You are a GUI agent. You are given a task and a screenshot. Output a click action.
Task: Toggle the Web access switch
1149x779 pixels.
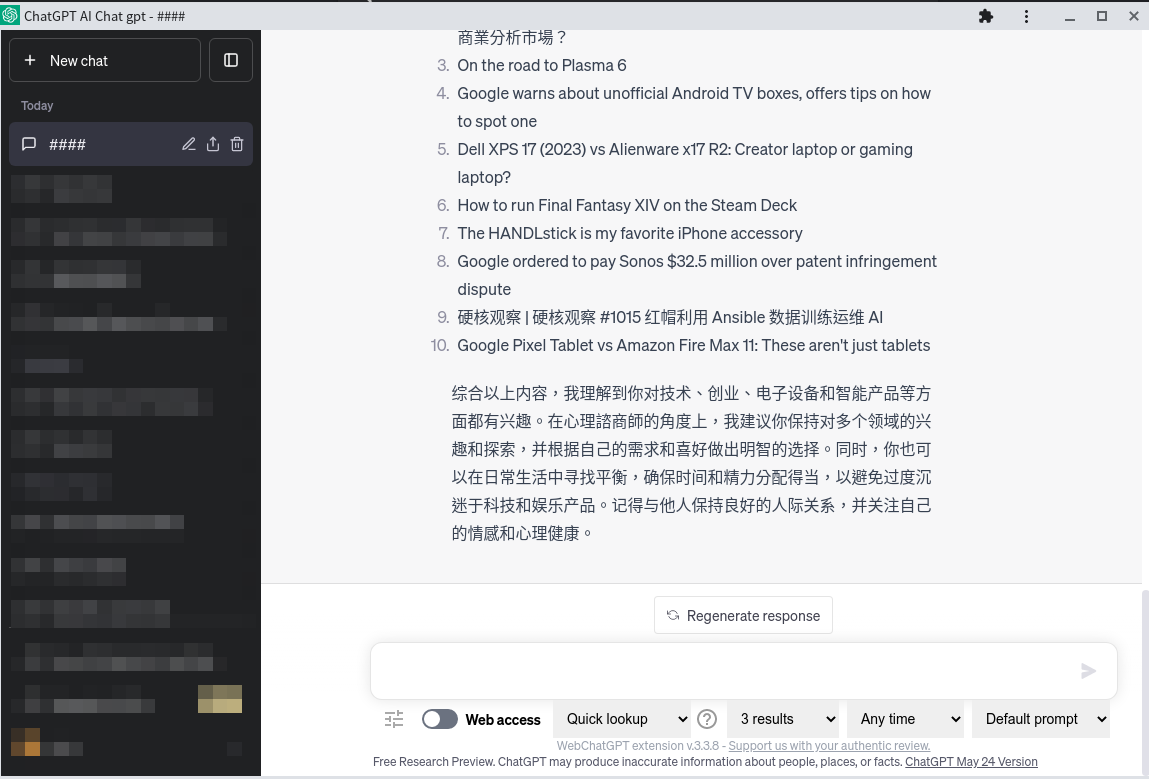[440, 719]
